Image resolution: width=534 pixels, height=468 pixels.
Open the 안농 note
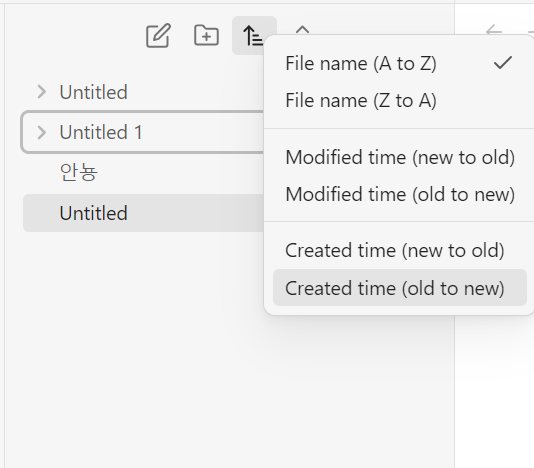pos(143,172)
